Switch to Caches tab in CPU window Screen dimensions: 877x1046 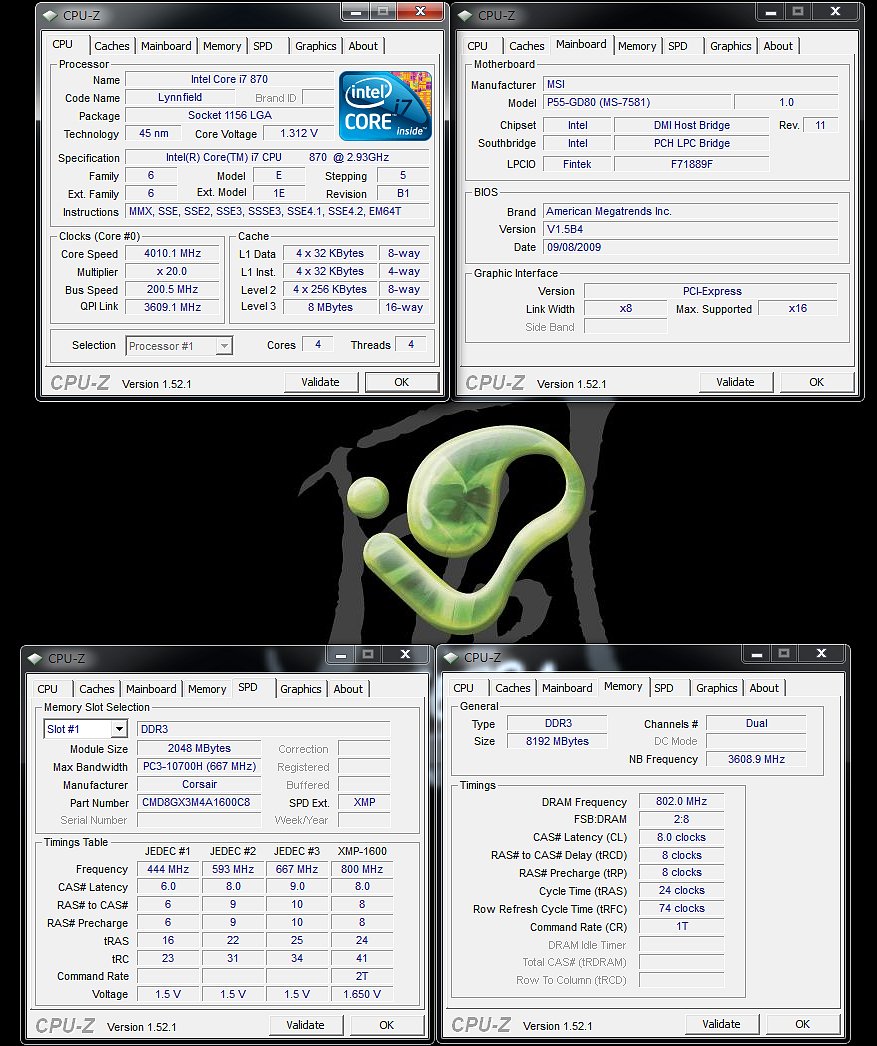(111, 46)
